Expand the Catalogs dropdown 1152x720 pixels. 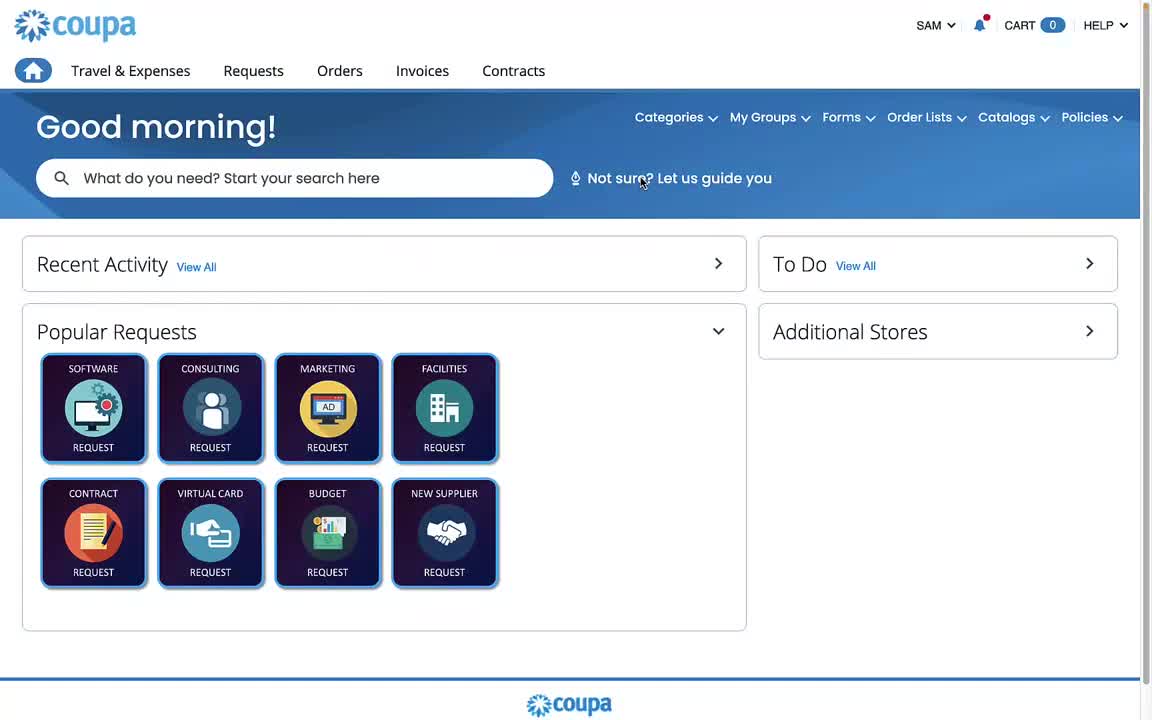(x=1014, y=118)
